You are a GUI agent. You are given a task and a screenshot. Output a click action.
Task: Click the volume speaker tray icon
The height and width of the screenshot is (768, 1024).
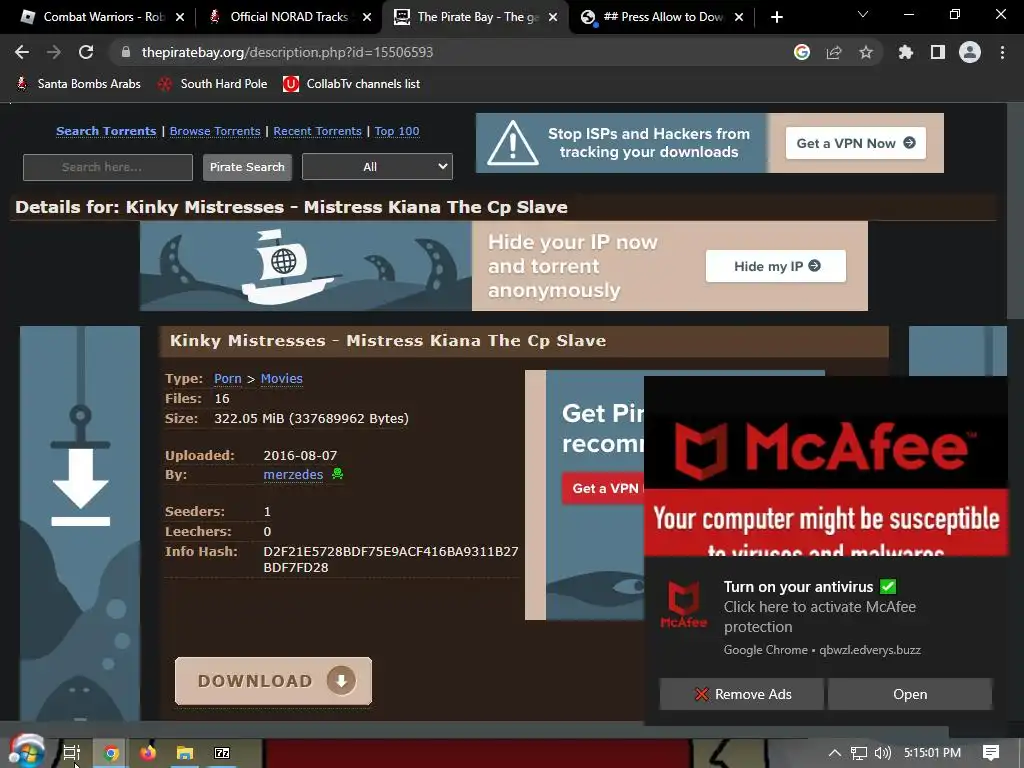882,753
